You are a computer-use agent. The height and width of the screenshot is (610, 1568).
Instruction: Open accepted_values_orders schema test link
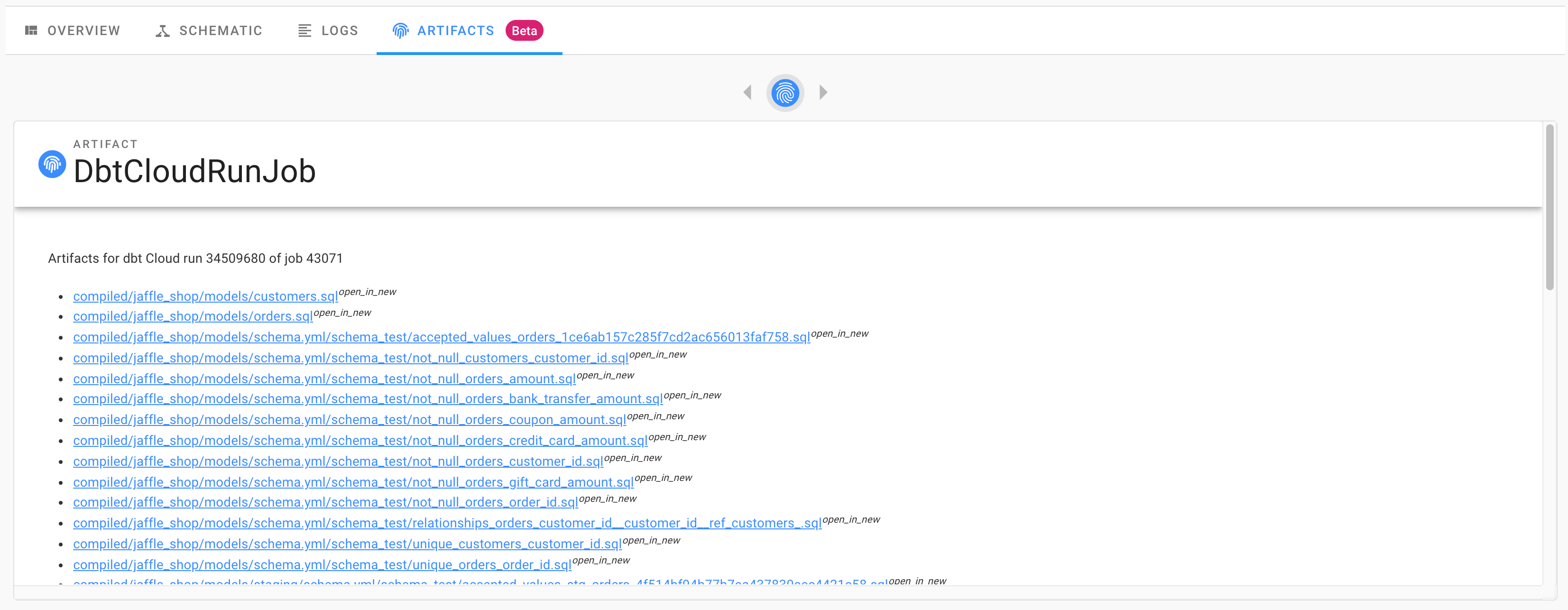(x=441, y=337)
